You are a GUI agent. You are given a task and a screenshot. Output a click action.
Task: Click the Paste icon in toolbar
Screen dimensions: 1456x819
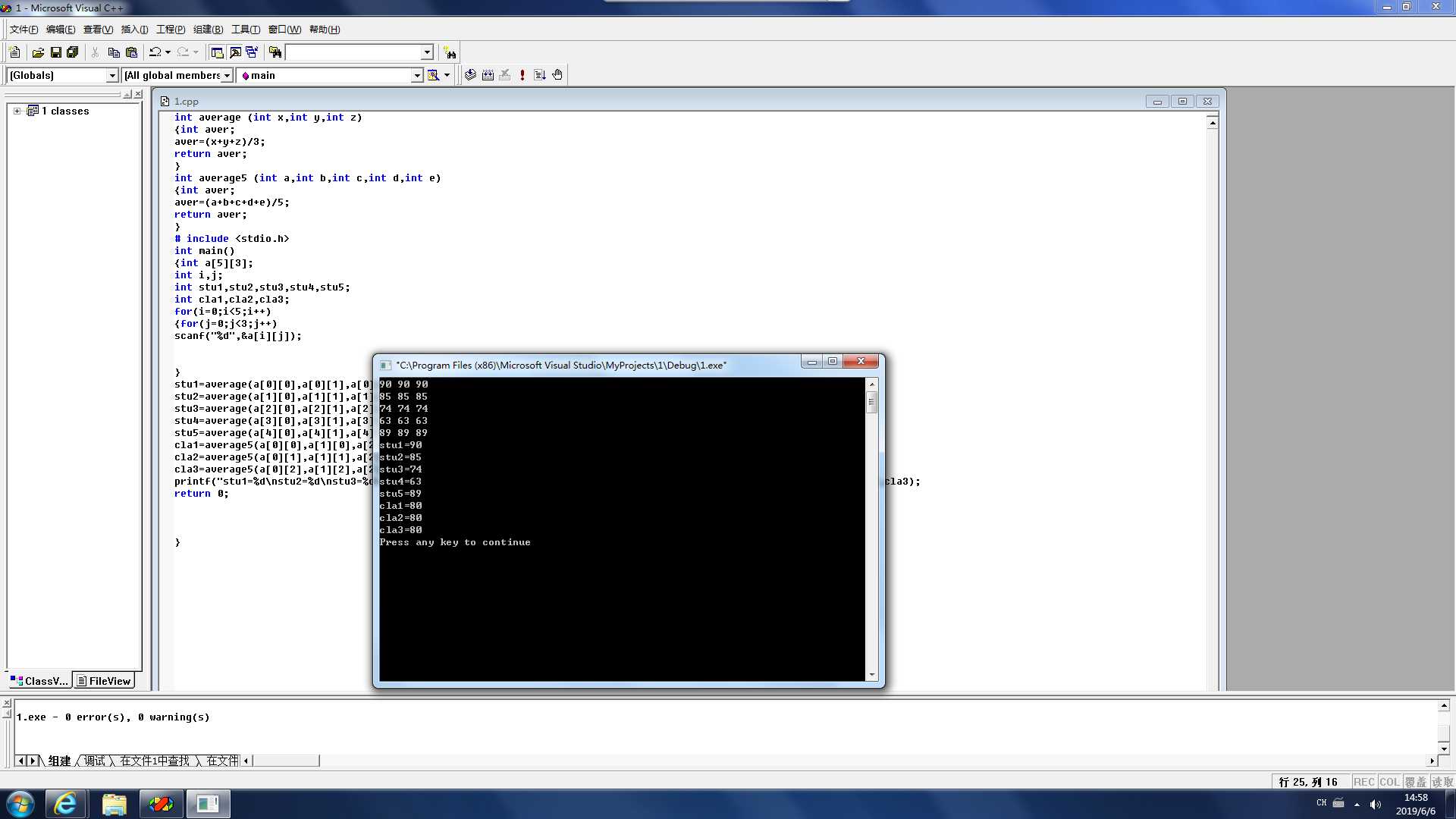131,52
